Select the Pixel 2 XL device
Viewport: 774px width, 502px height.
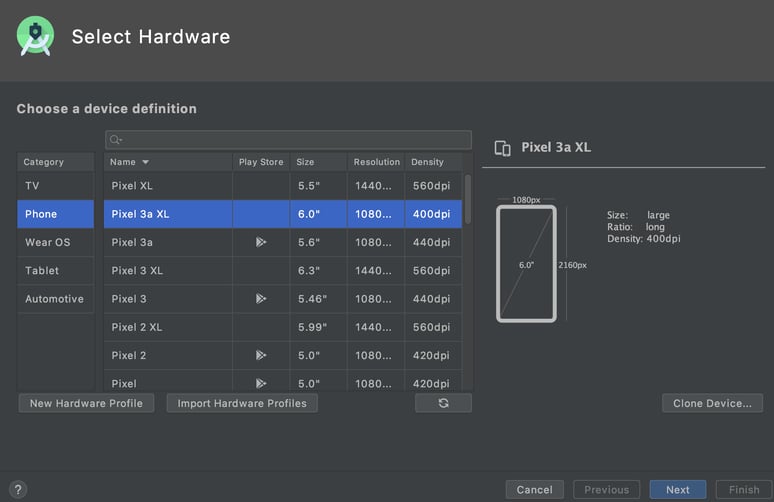[x=283, y=327]
